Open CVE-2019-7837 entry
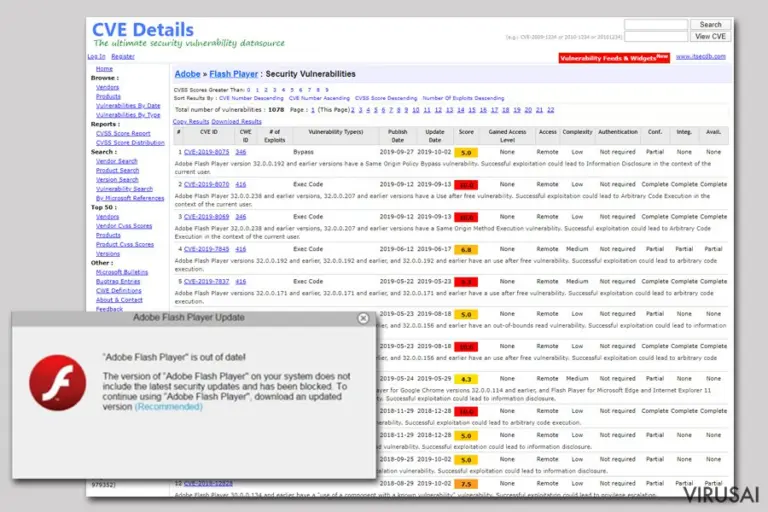 pyautogui.click(x=206, y=282)
